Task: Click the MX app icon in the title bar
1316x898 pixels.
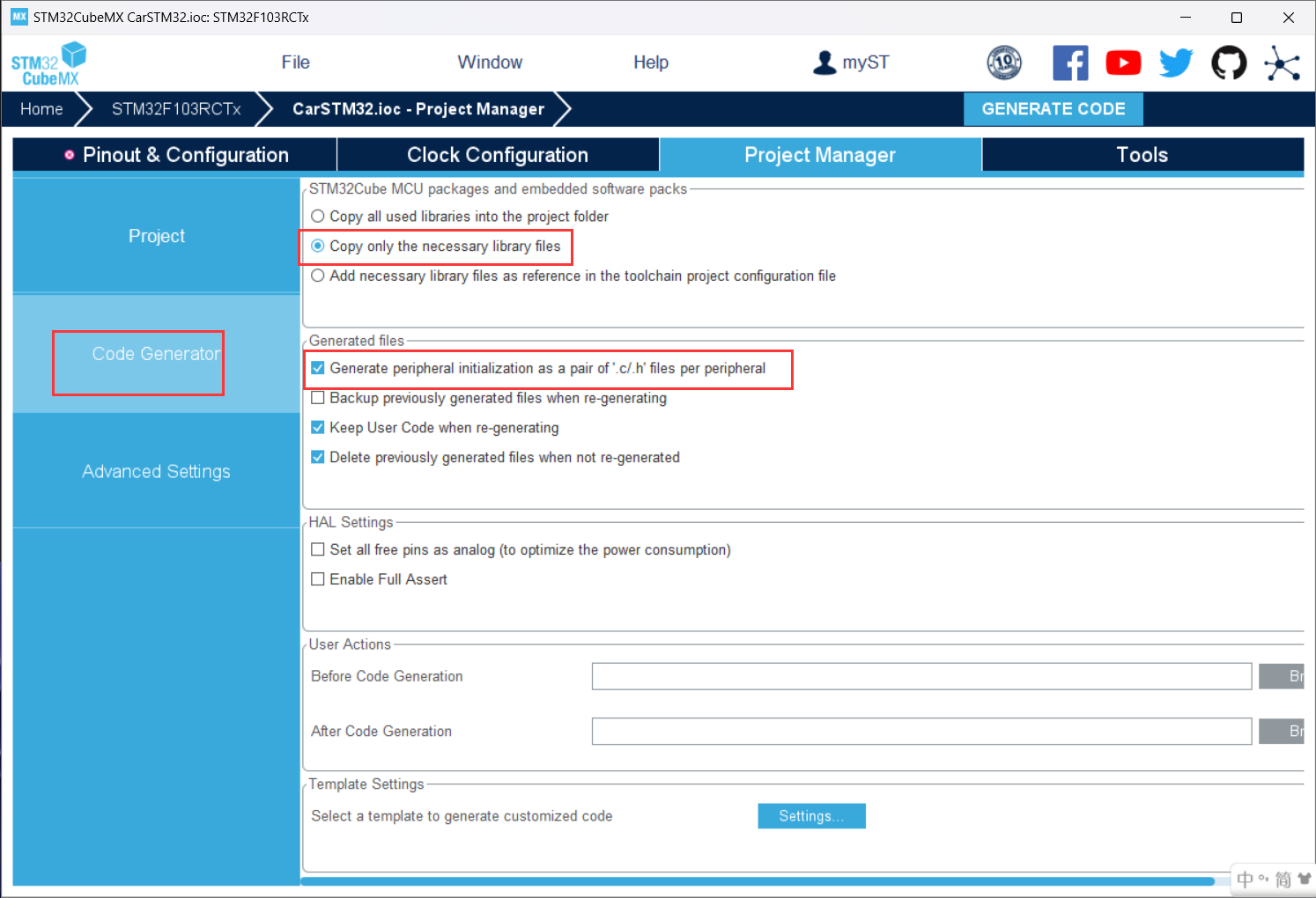Action: 19,17
